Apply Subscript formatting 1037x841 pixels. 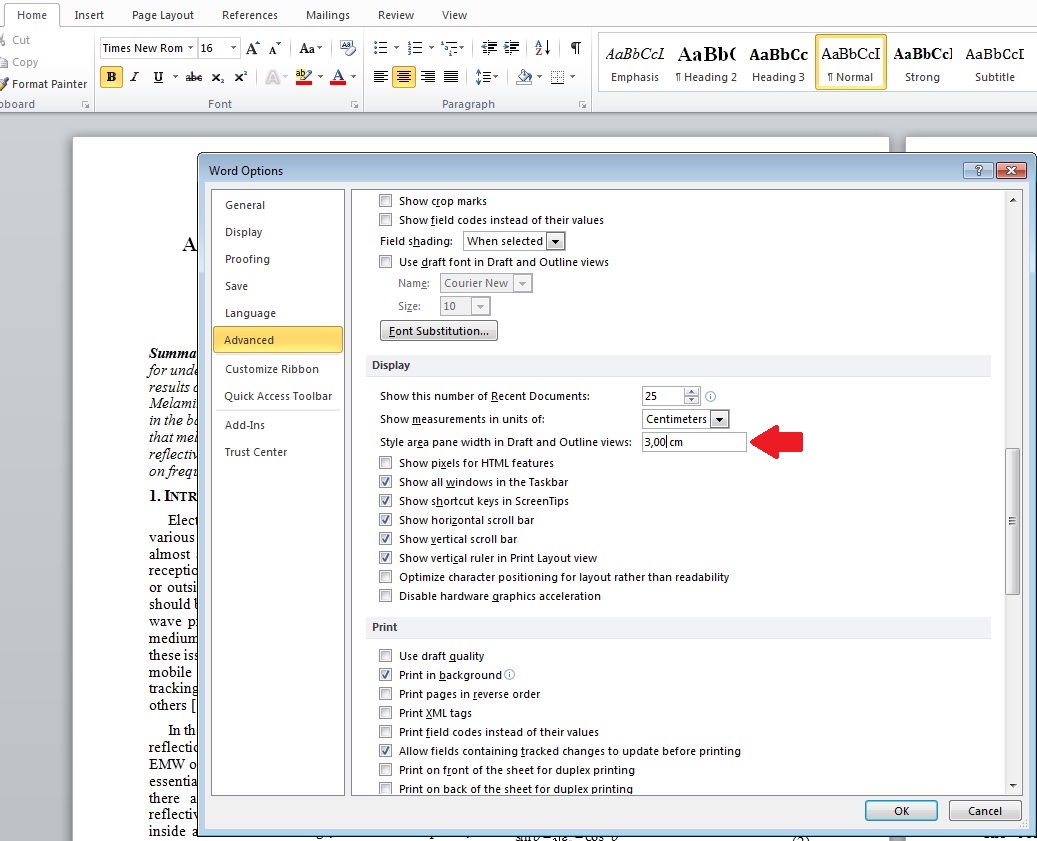coord(218,77)
